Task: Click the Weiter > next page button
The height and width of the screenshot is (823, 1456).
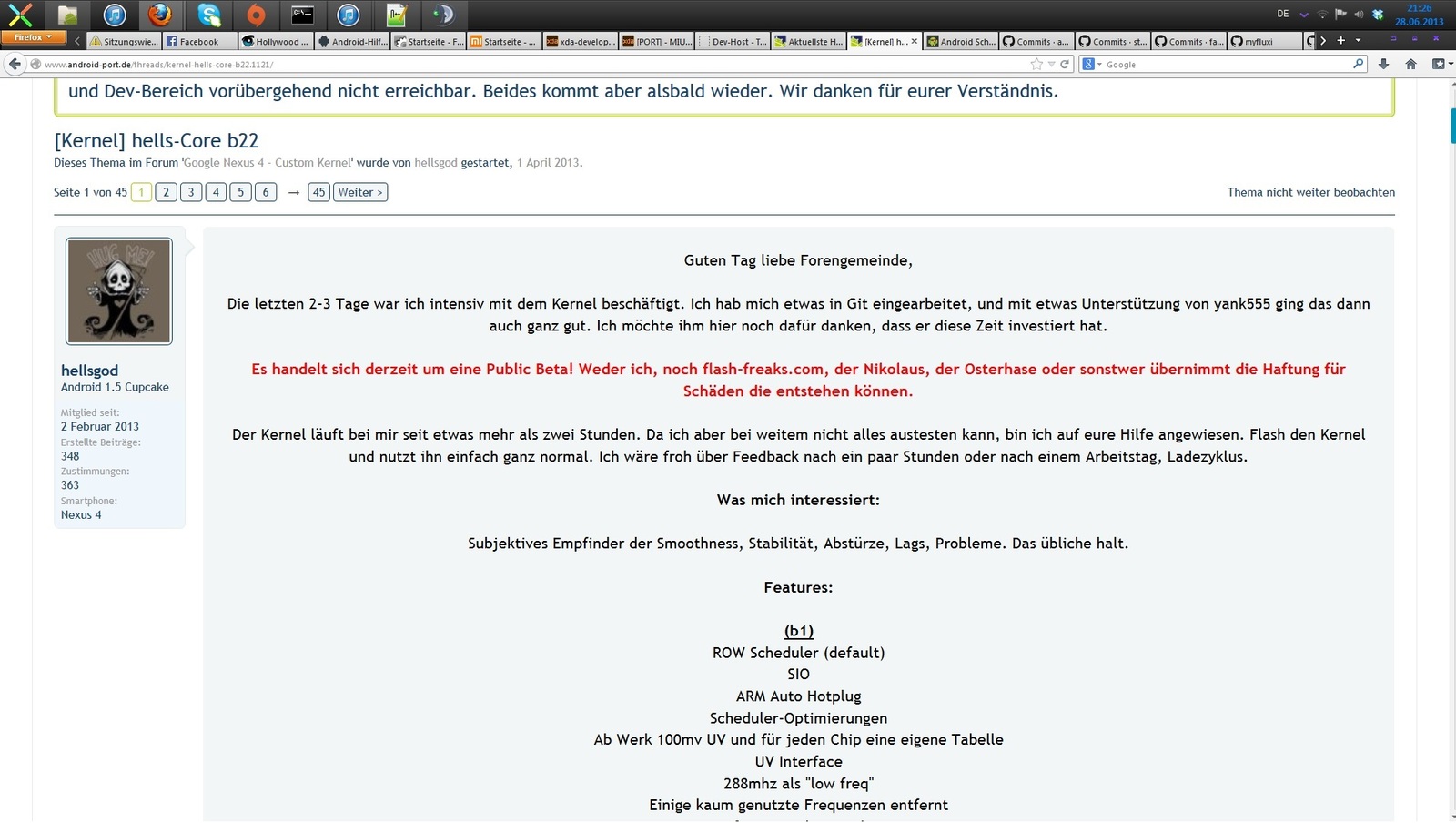Action: coord(360,192)
